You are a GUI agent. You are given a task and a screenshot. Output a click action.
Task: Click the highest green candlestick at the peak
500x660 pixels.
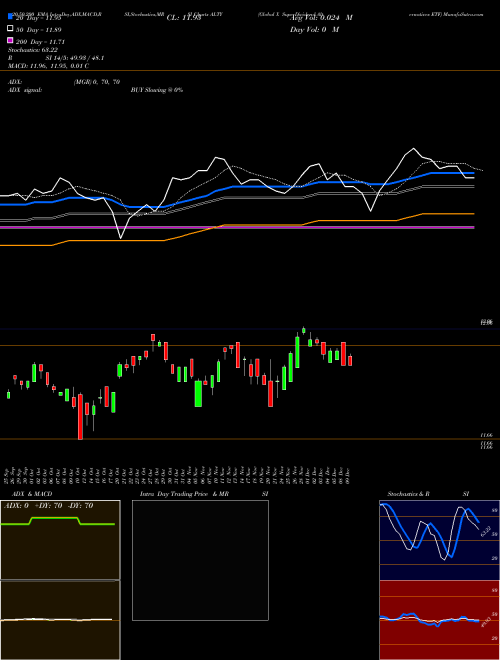[303, 330]
